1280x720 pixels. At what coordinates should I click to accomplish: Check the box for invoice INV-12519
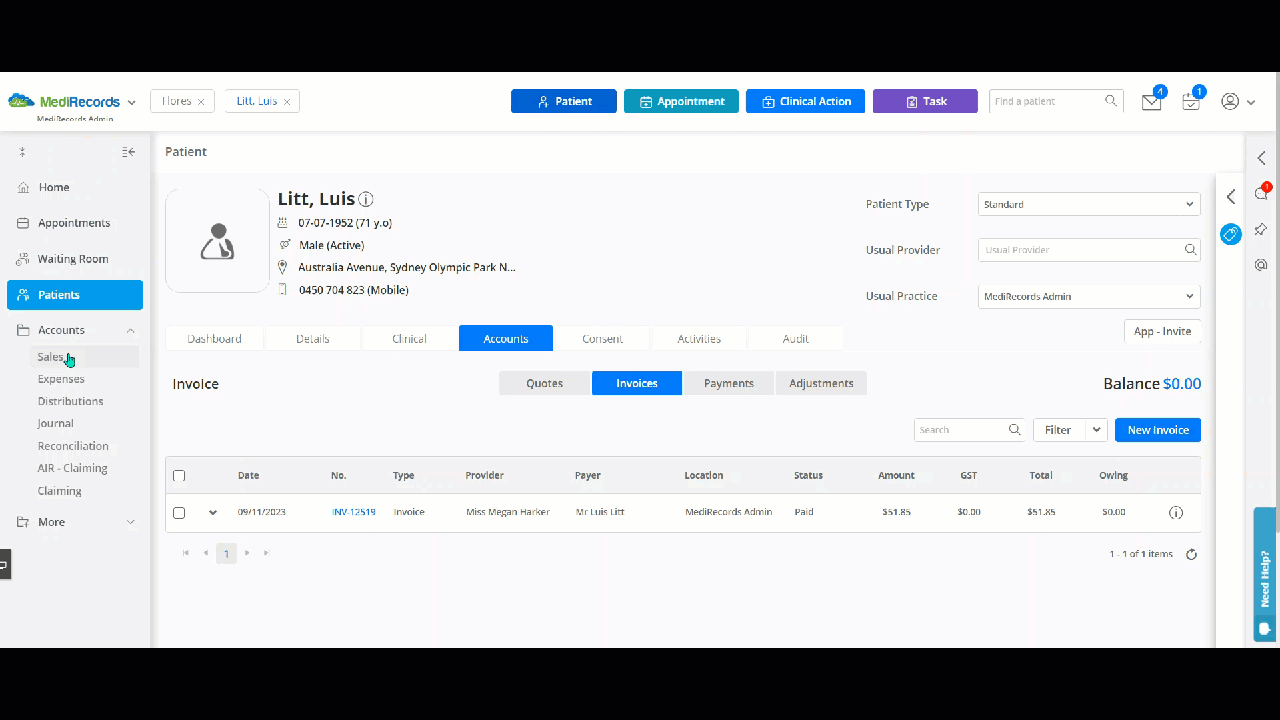[179, 513]
